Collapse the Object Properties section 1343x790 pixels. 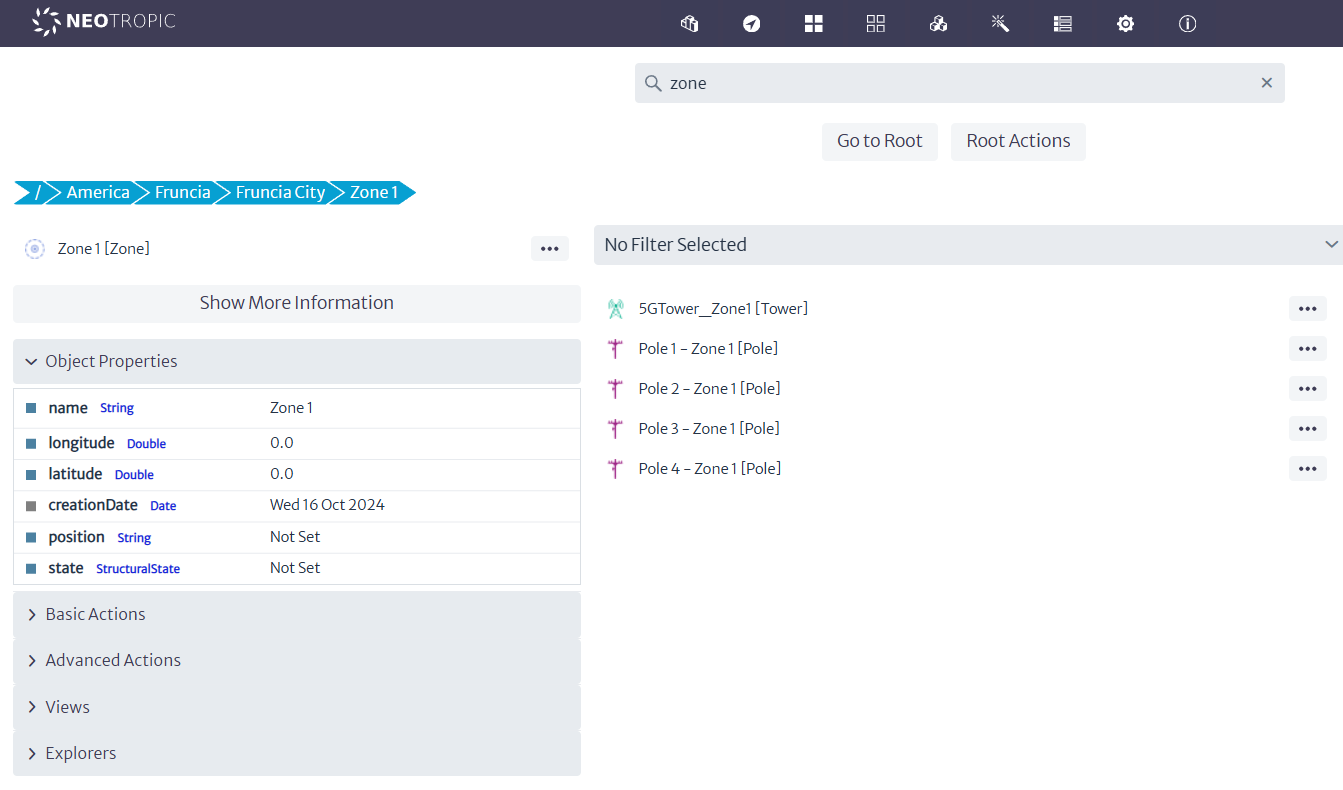[x=296, y=362]
